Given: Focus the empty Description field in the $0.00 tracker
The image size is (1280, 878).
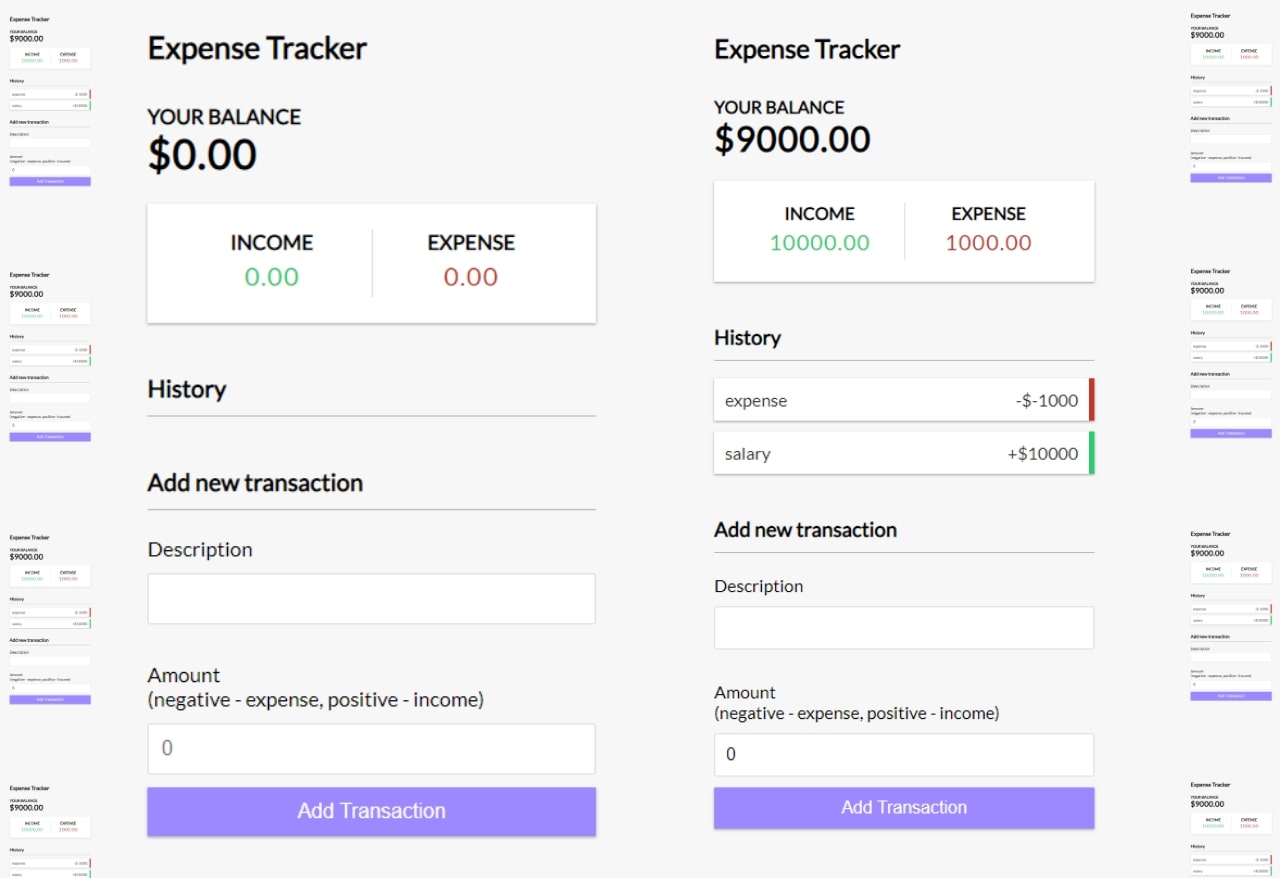Looking at the screenshot, I should click(x=371, y=599).
